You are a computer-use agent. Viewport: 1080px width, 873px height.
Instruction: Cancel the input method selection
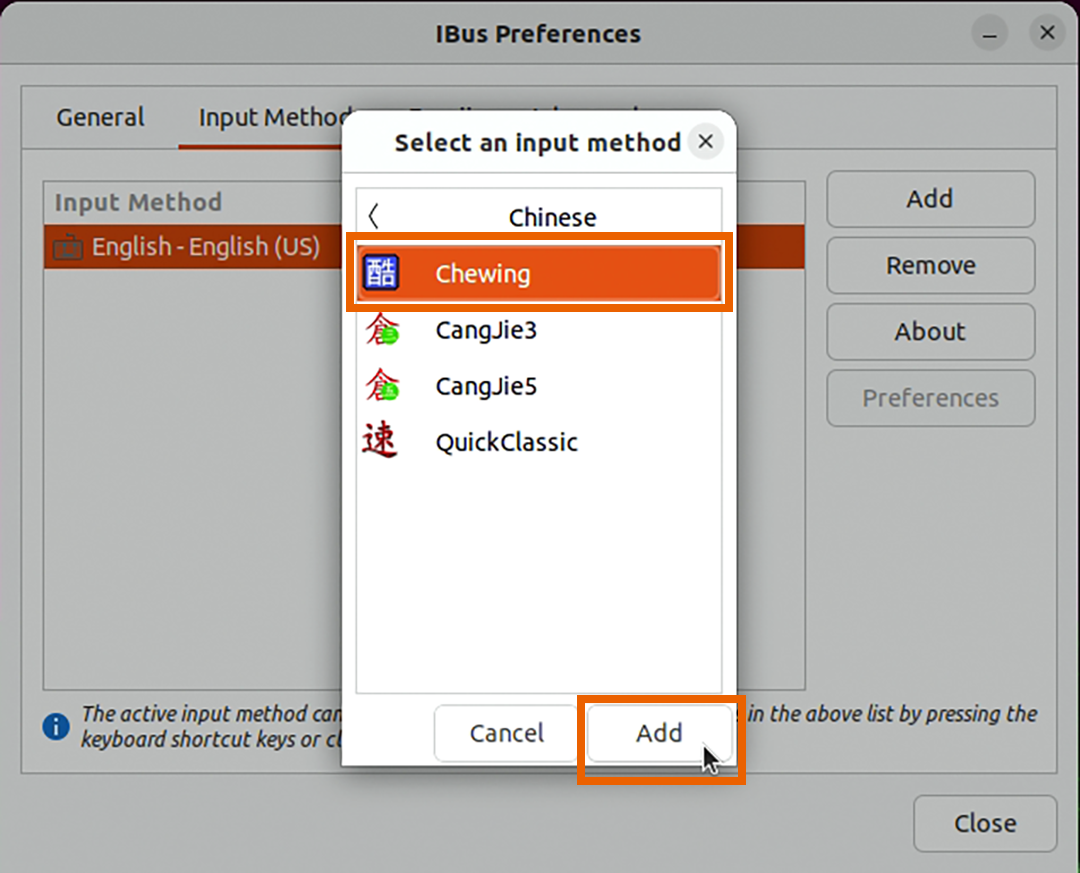point(507,733)
